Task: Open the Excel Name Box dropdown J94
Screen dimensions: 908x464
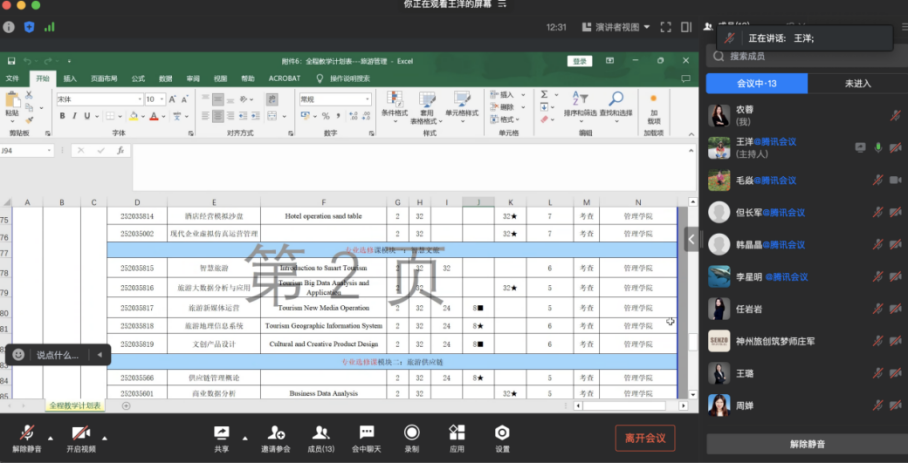Action: click(x=49, y=151)
